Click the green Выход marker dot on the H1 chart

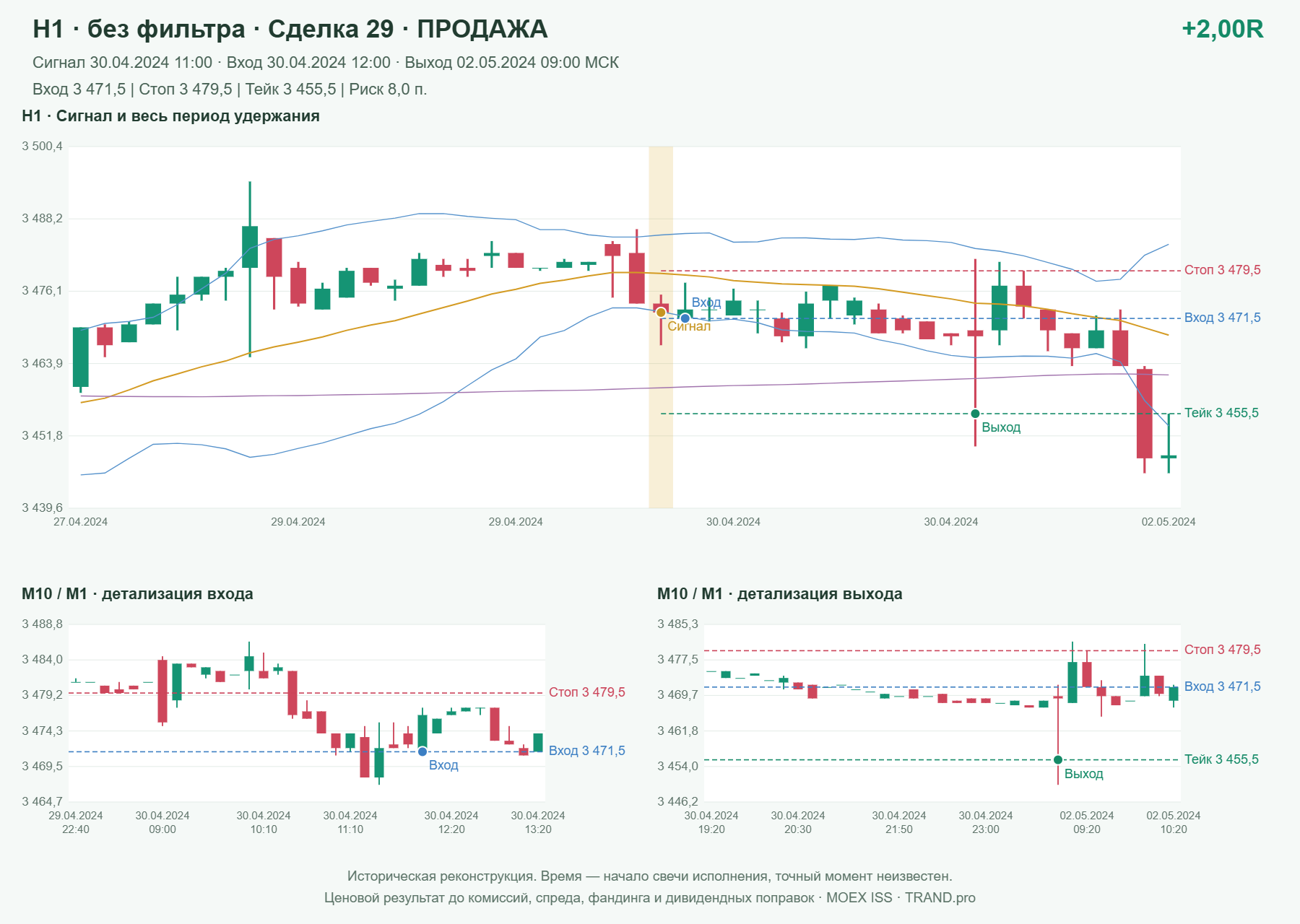975,414
